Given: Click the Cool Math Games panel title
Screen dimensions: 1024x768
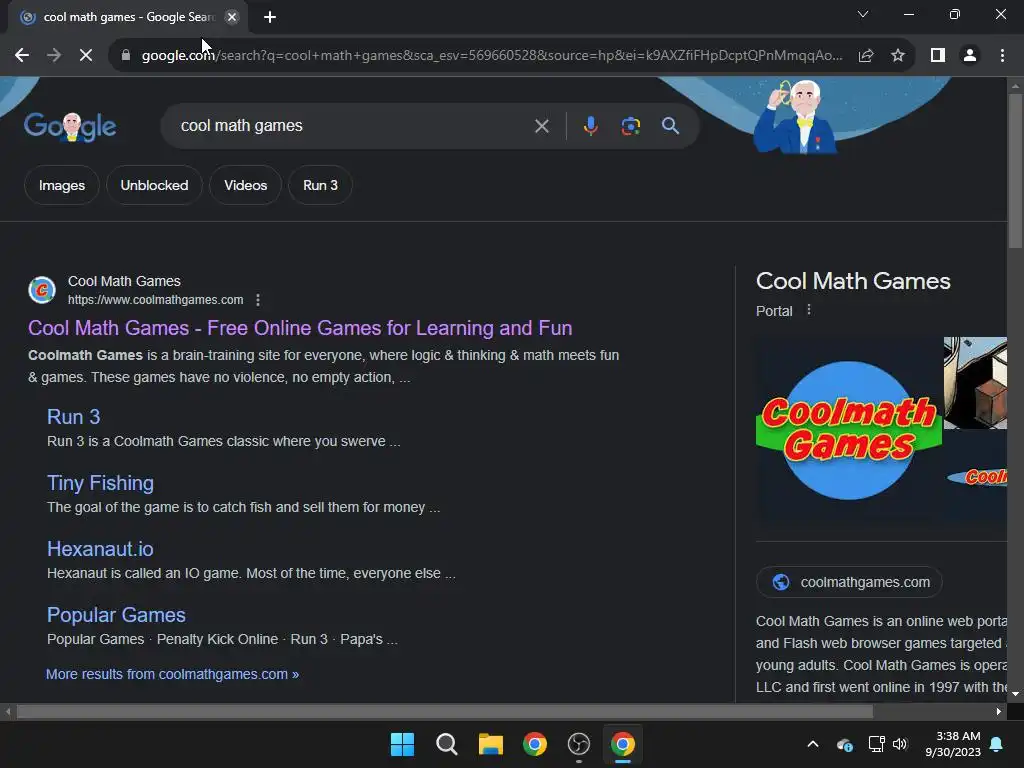Looking at the screenshot, I should point(853,281).
